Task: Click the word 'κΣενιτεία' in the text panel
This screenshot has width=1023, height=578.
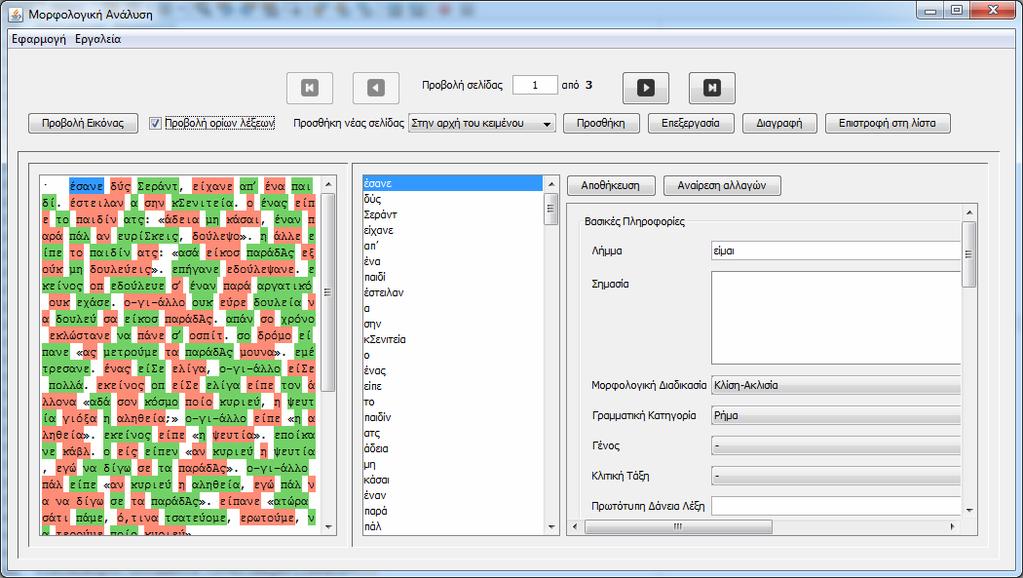Action: tap(203, 203)
